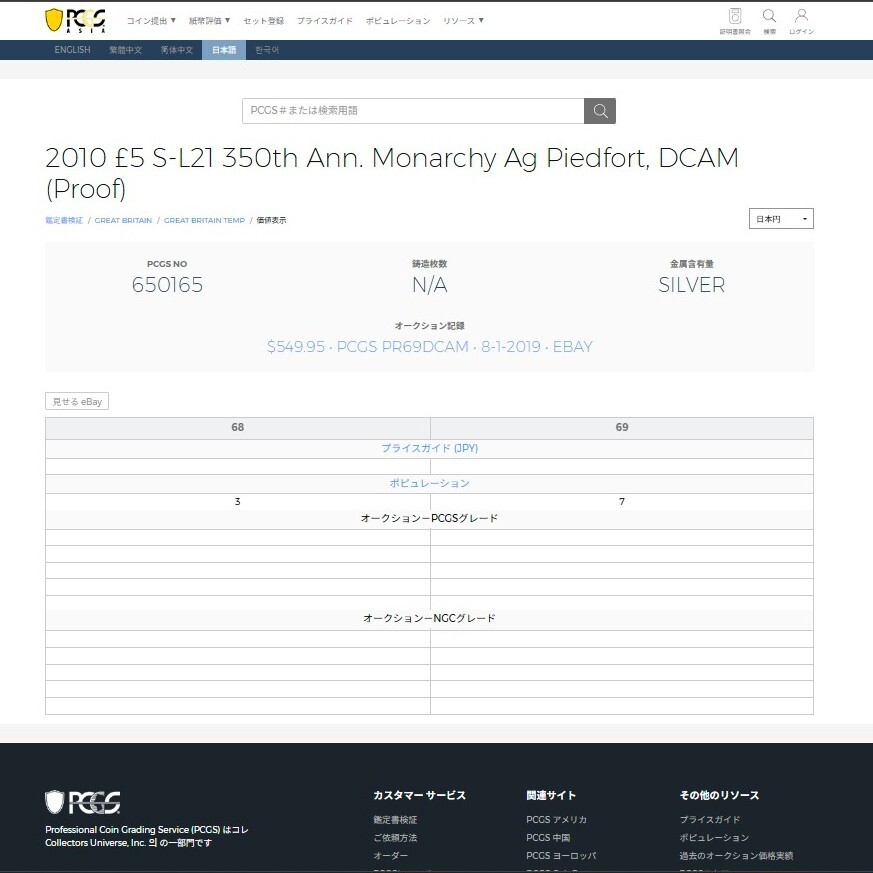The image size is (873, 873).
Task: Click the PCGS logo in the footer
Action: coord(82,802)
